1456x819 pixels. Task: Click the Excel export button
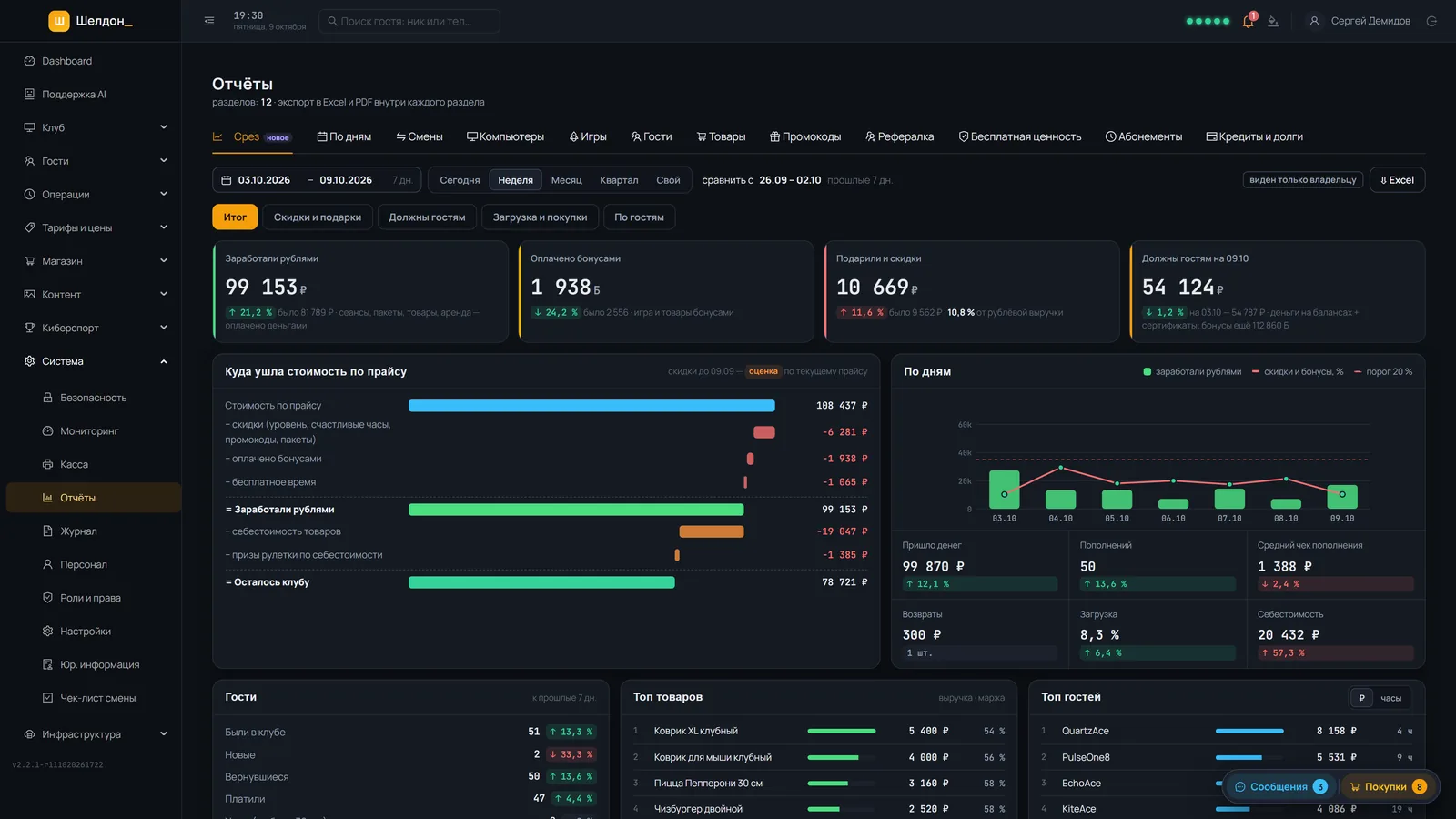point(1397,180)
